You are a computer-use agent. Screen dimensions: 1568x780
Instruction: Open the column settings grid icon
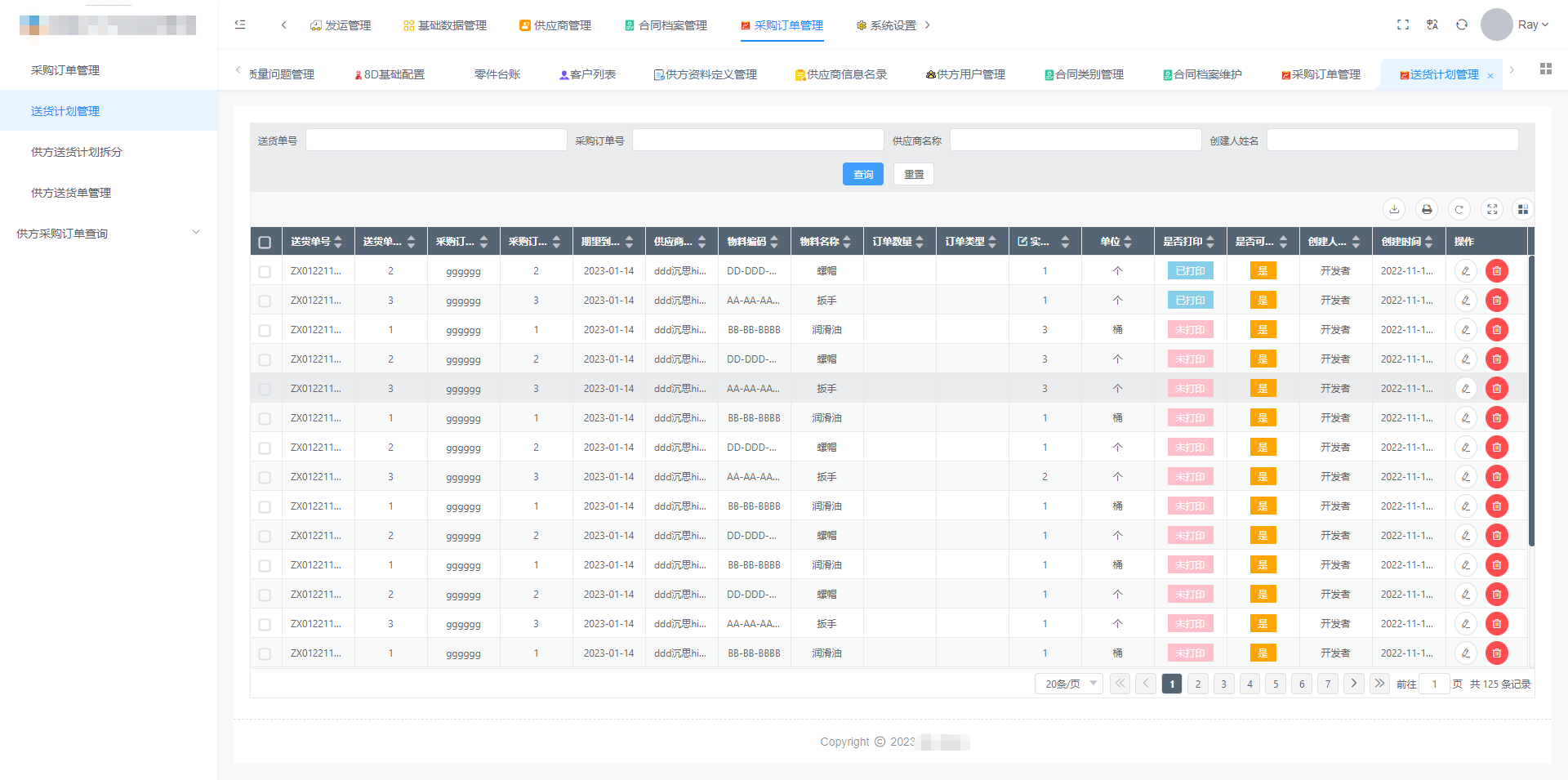click(1523, 209)
